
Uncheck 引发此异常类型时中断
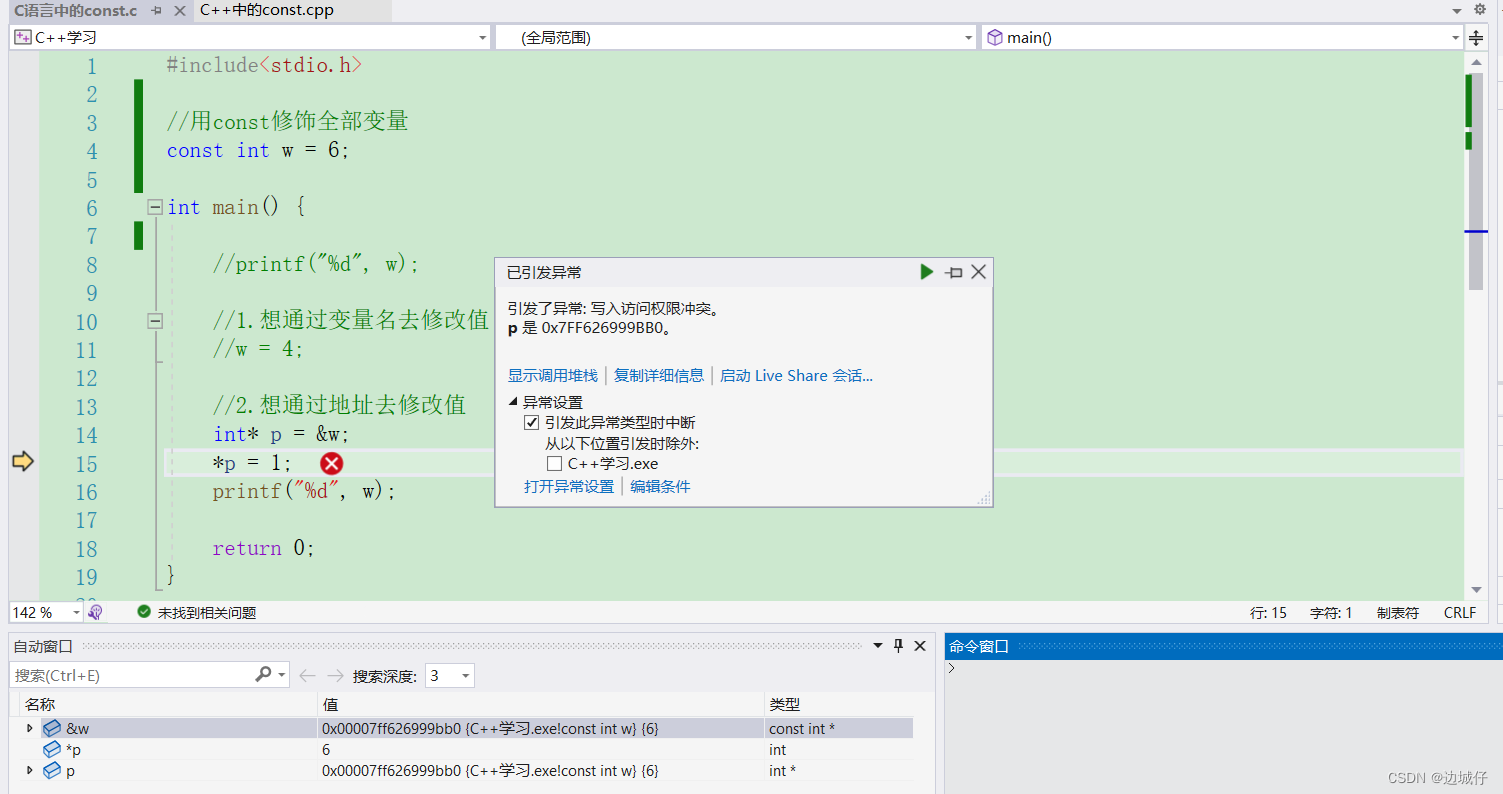point(531,422)
